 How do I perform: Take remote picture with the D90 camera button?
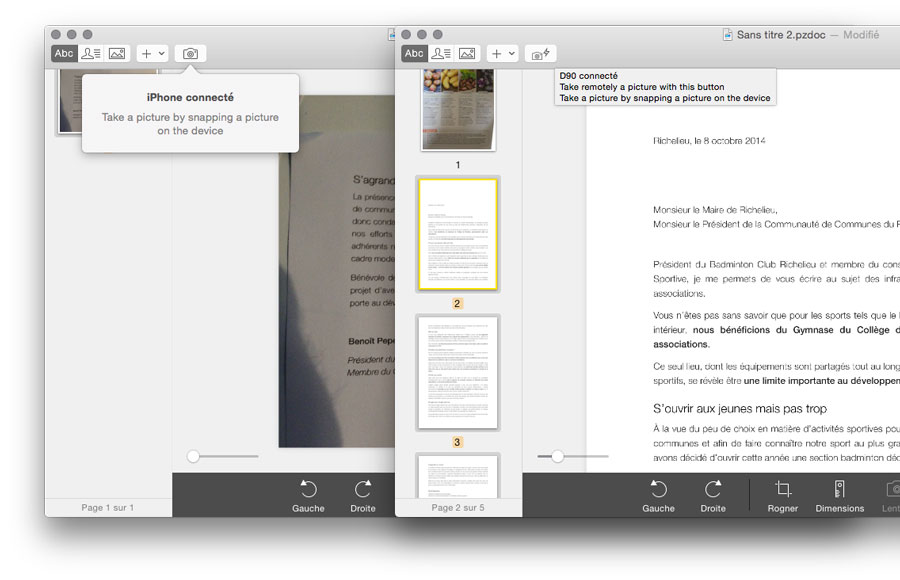(x=541, y=53)
